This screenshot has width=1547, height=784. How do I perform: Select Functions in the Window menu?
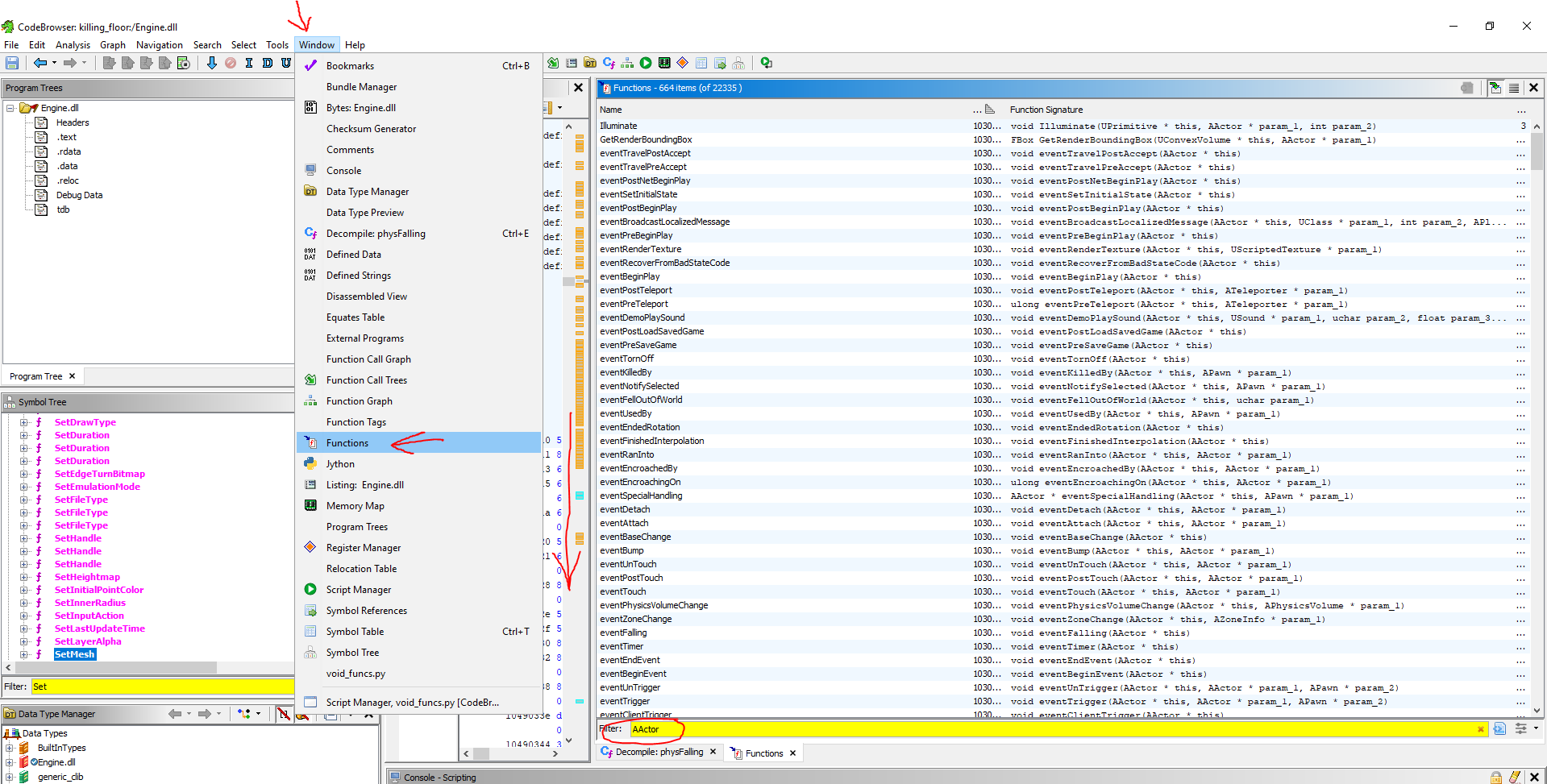tap(347, 443)
